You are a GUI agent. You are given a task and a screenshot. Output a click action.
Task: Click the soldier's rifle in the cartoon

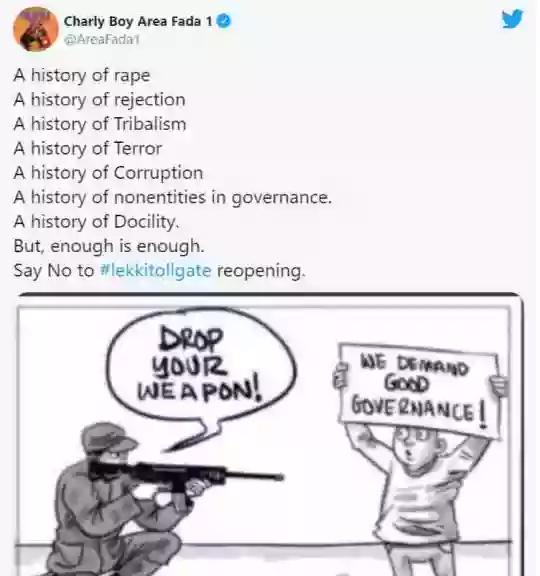coord(186,474)
